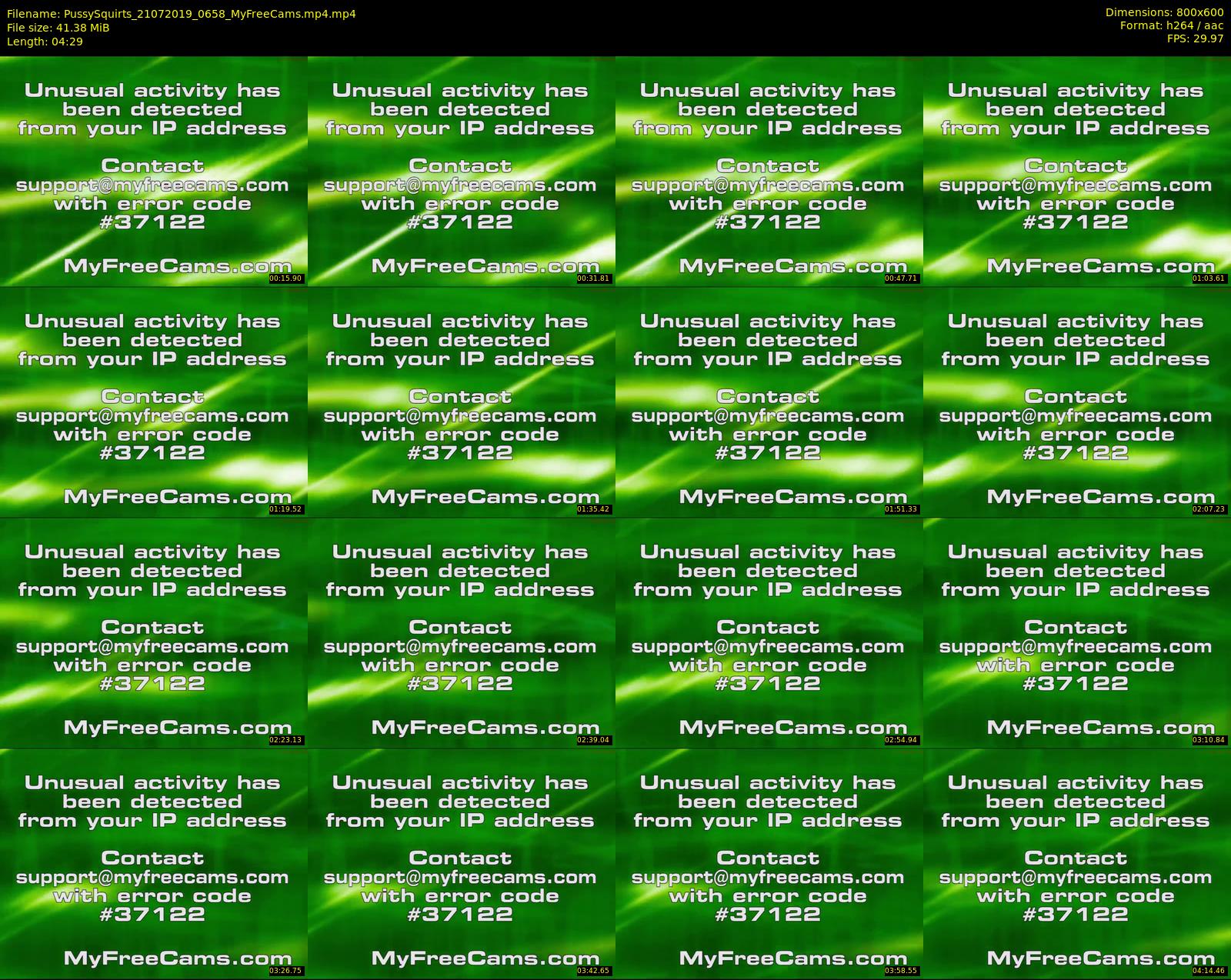Screen dimensions: 1231x980
Task: Select the thumbnail stamped 01:51.33
Action: [x=769, y=402]
